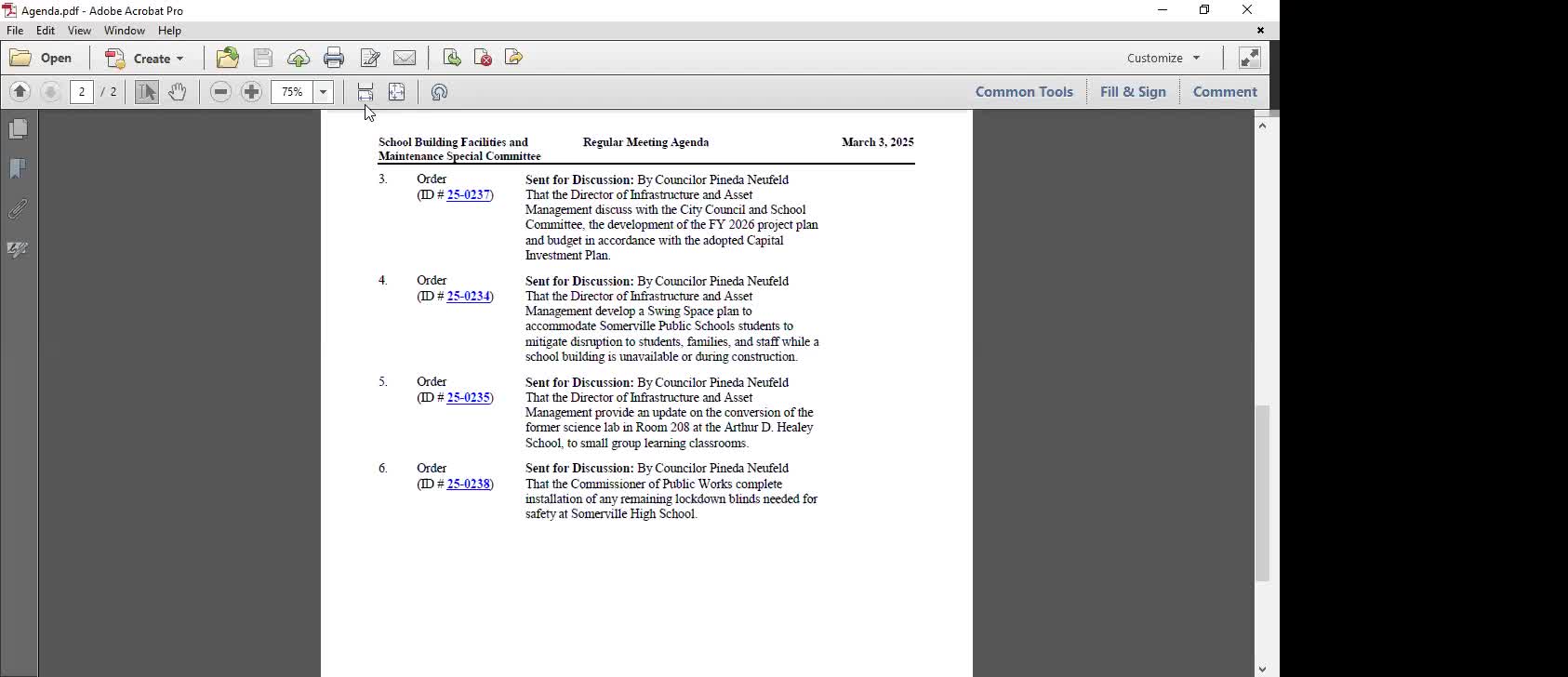1568x677 pixels.
Task: Zoom out with minus button
Action: pos(220,91)
